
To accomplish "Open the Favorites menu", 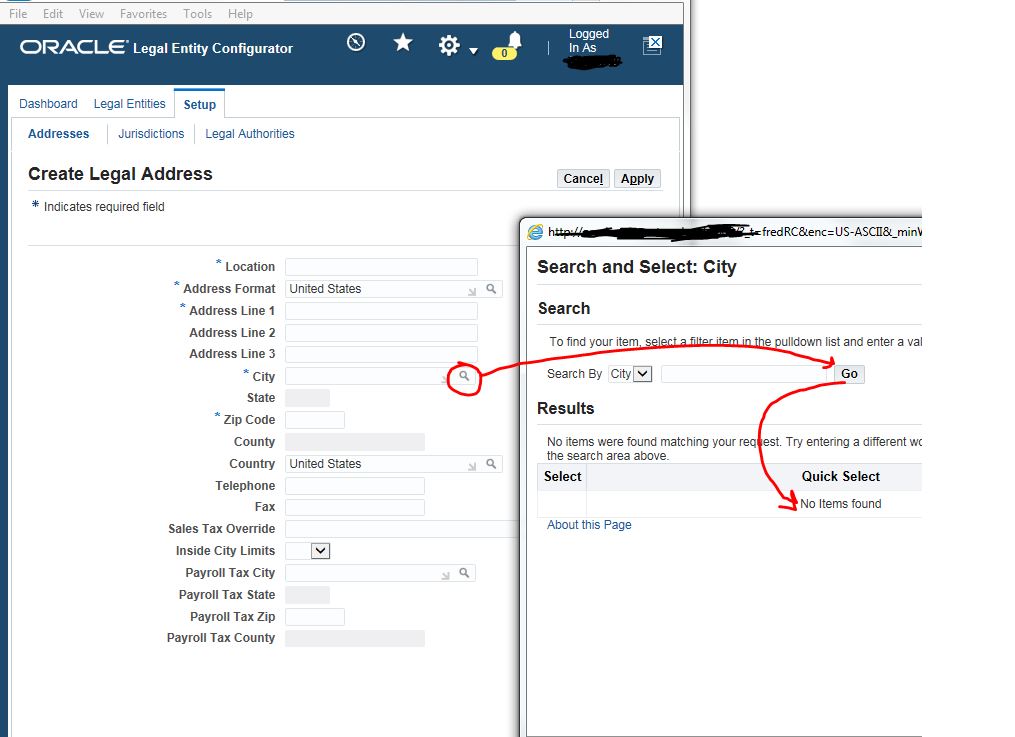I will (x=143, y=14).
